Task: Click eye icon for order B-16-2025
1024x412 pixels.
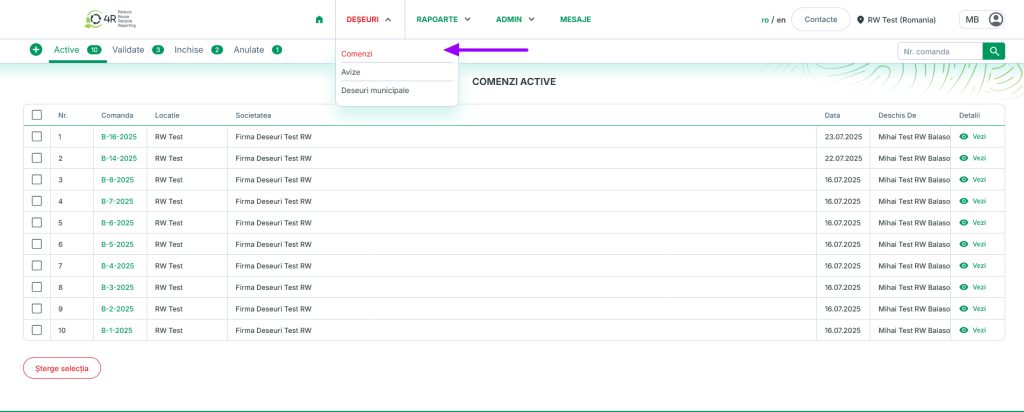Action: coord(964,136)
